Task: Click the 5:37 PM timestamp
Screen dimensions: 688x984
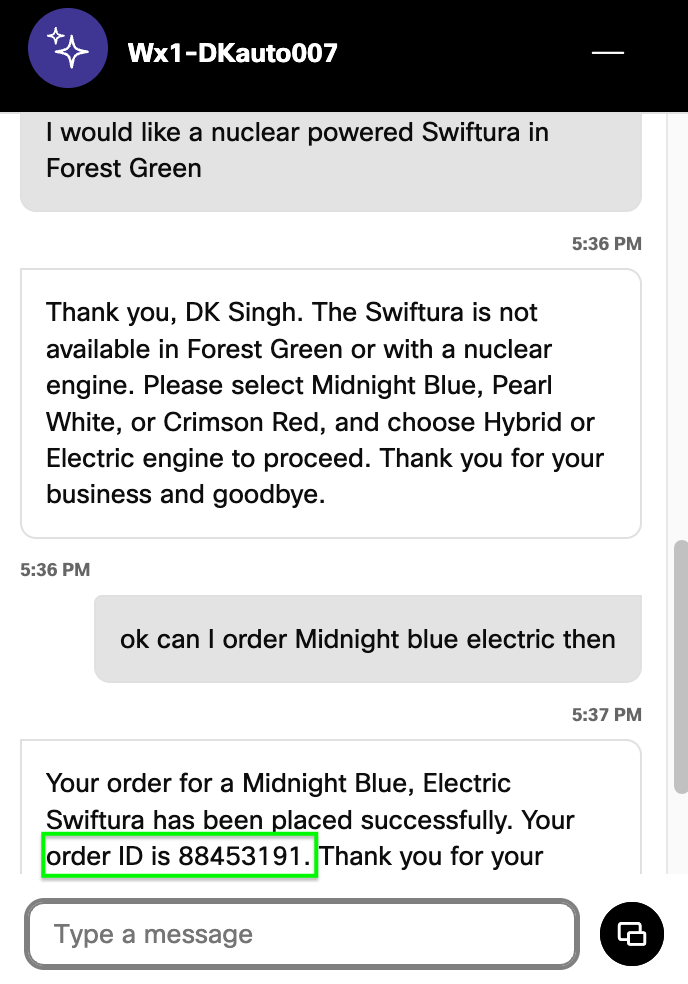Action: 606,715
